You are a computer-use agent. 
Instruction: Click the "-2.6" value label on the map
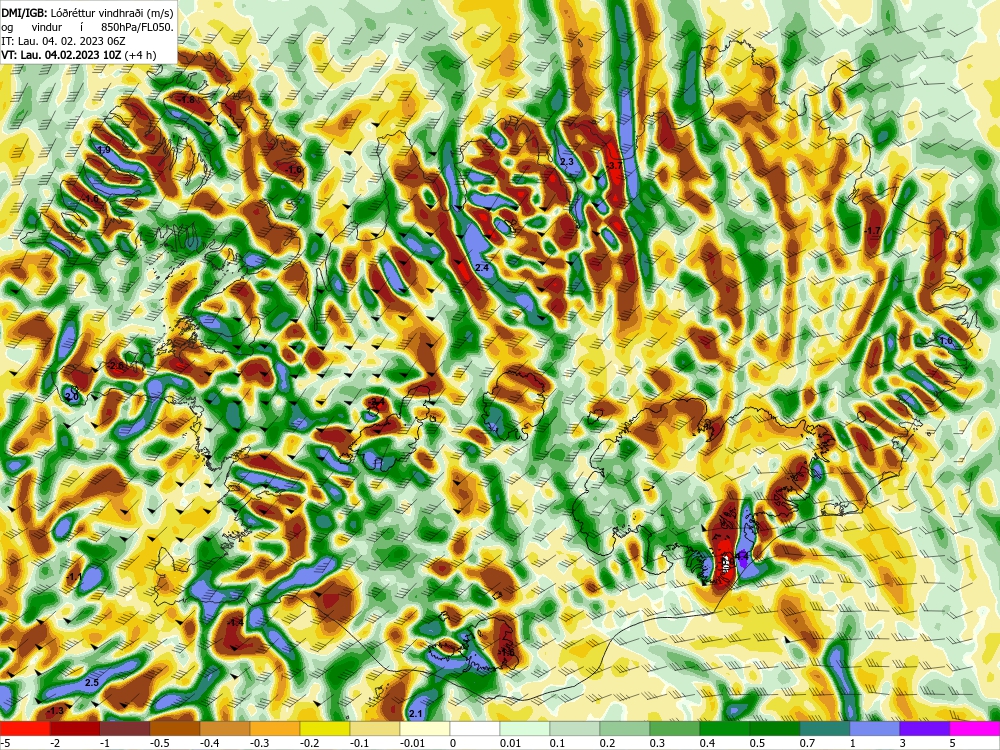tap(117, 365)
